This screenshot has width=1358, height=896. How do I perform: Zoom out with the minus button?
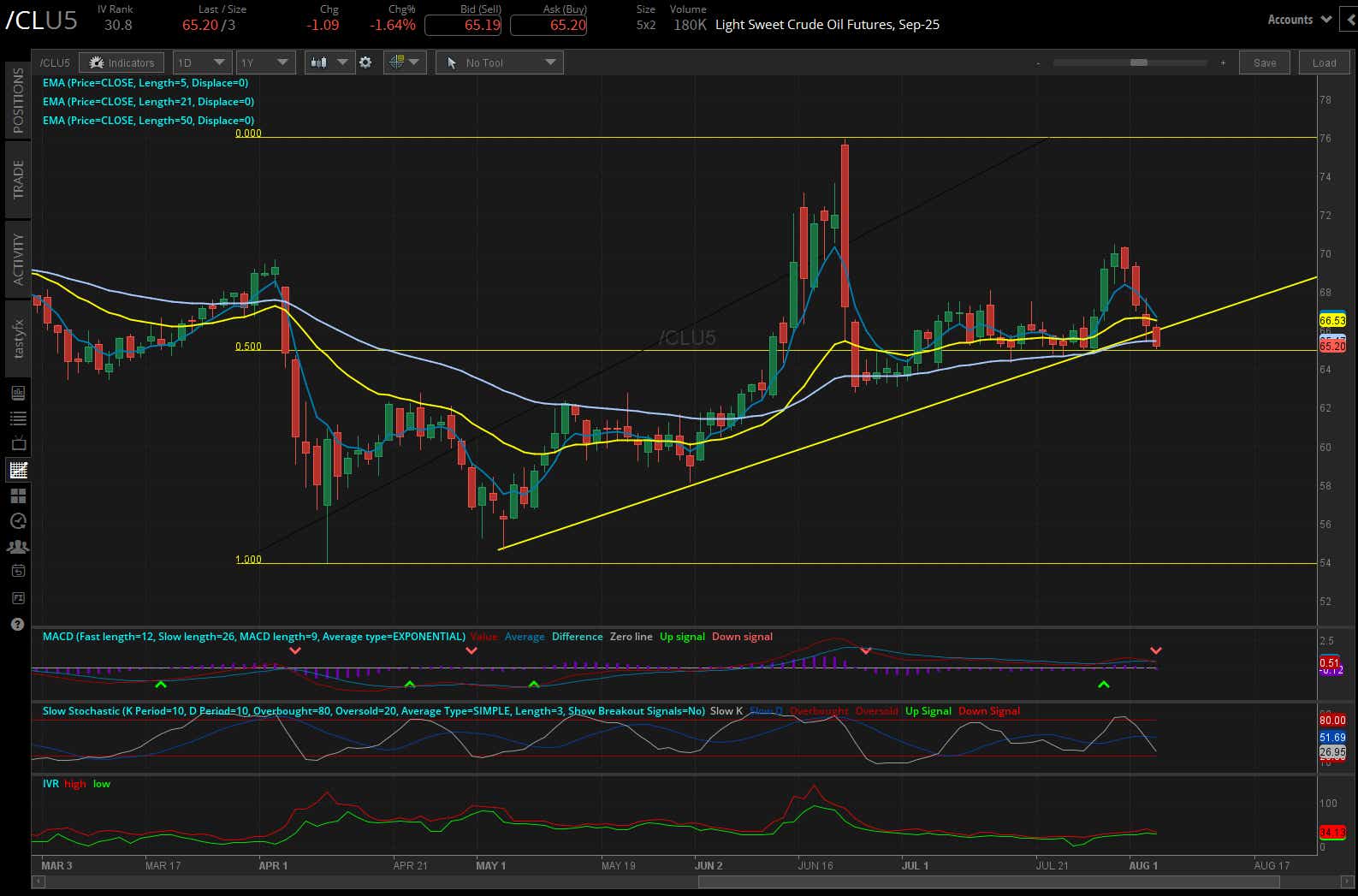click(x=1038, y=63)
